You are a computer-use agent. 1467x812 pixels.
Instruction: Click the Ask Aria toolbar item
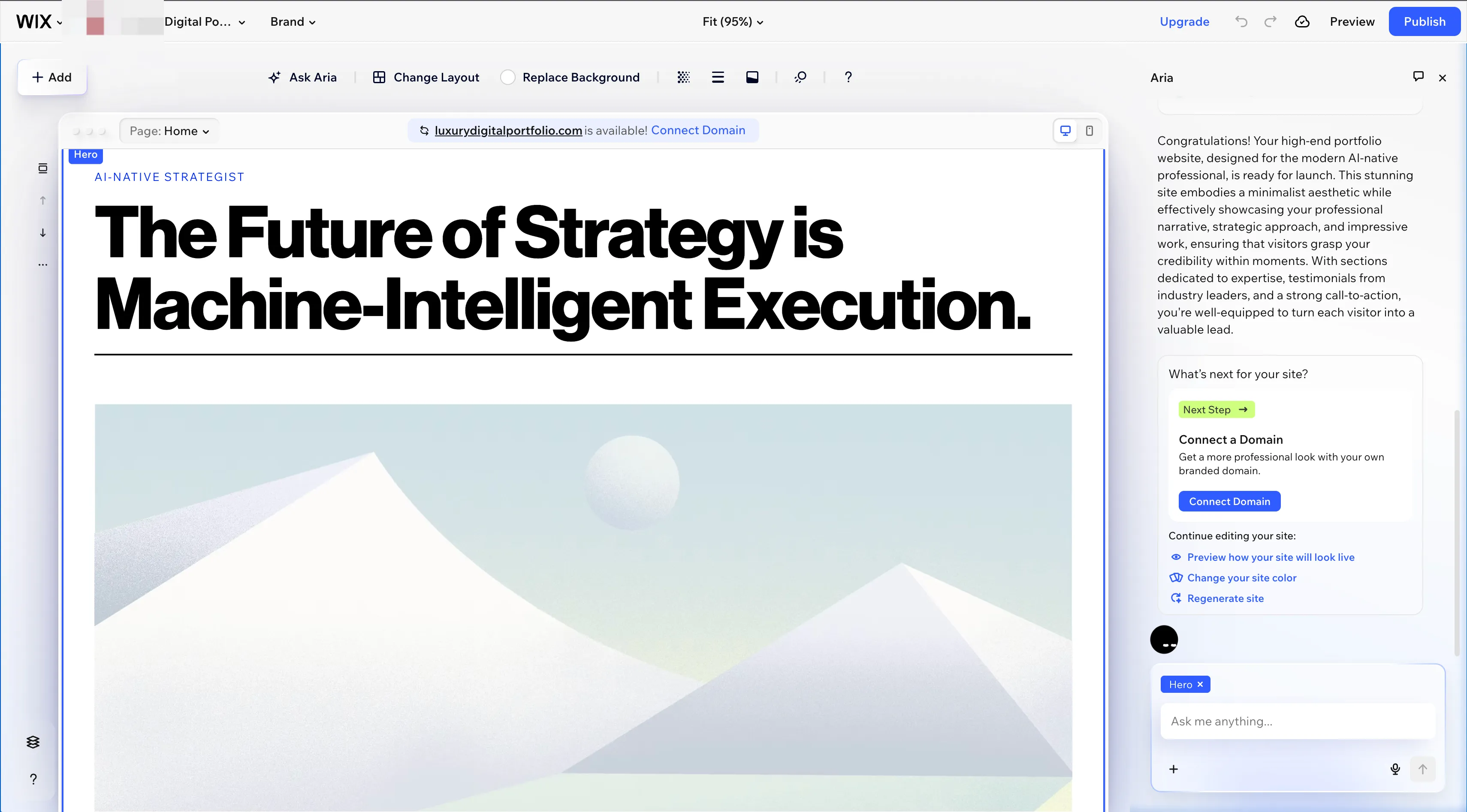[x=302, y=78]
